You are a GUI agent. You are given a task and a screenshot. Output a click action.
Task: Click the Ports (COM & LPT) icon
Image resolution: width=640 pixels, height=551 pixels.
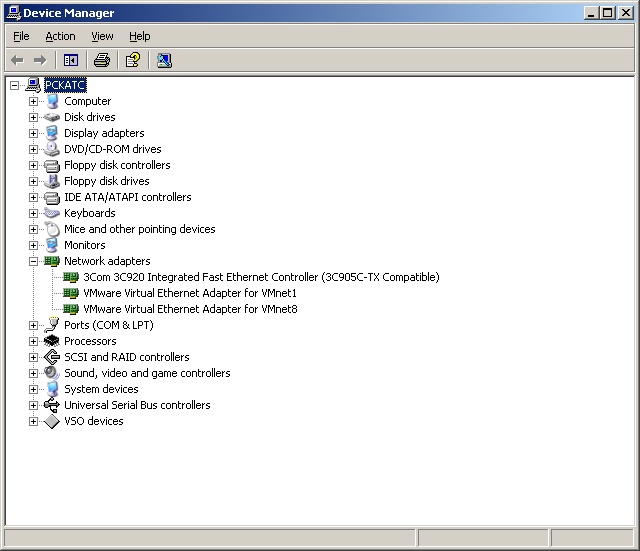(52, 325)
